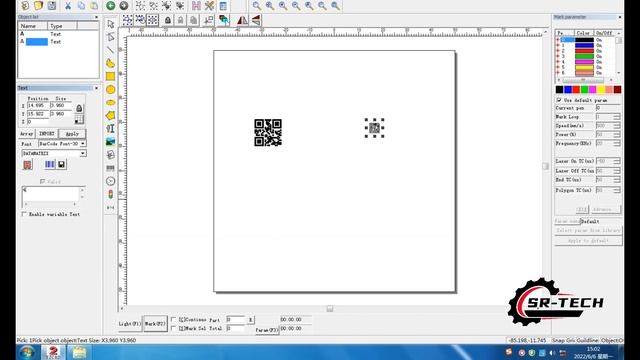The height and width of the screenshot is (360, 640).
Task: Select the Polygon drawing tool
Action: coord(110,116)
